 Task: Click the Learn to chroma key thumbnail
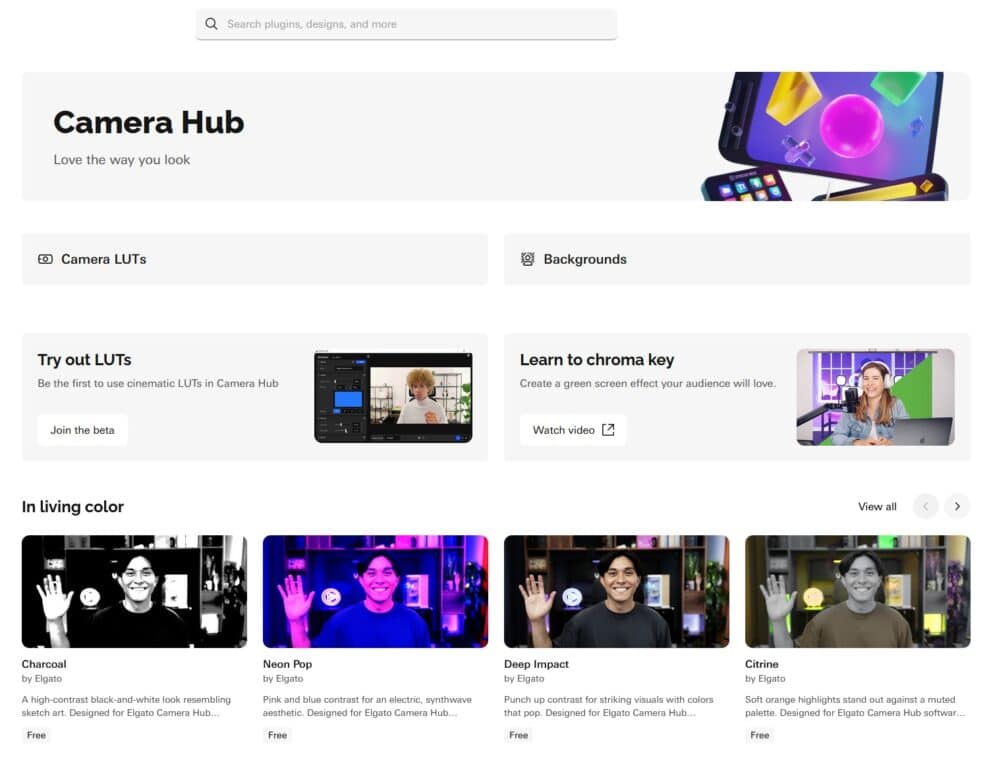coord(875,397)
